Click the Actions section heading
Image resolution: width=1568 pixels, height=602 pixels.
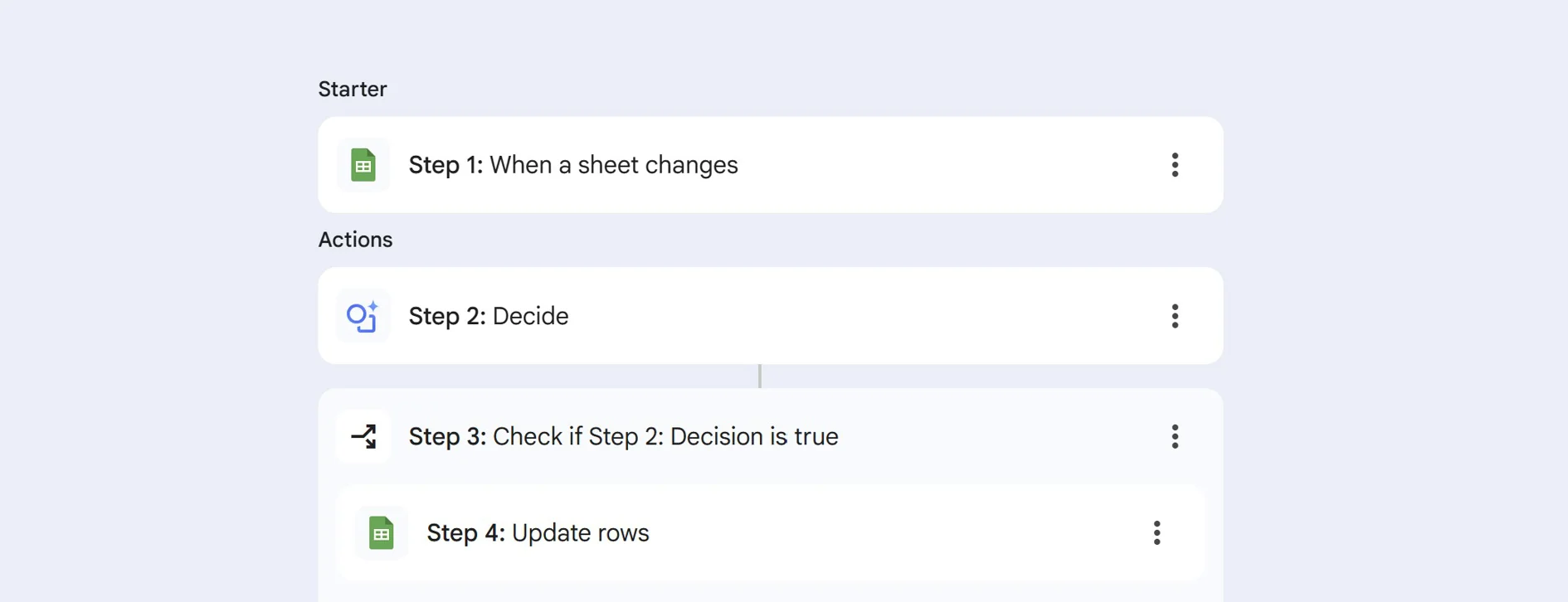point(355,240)
